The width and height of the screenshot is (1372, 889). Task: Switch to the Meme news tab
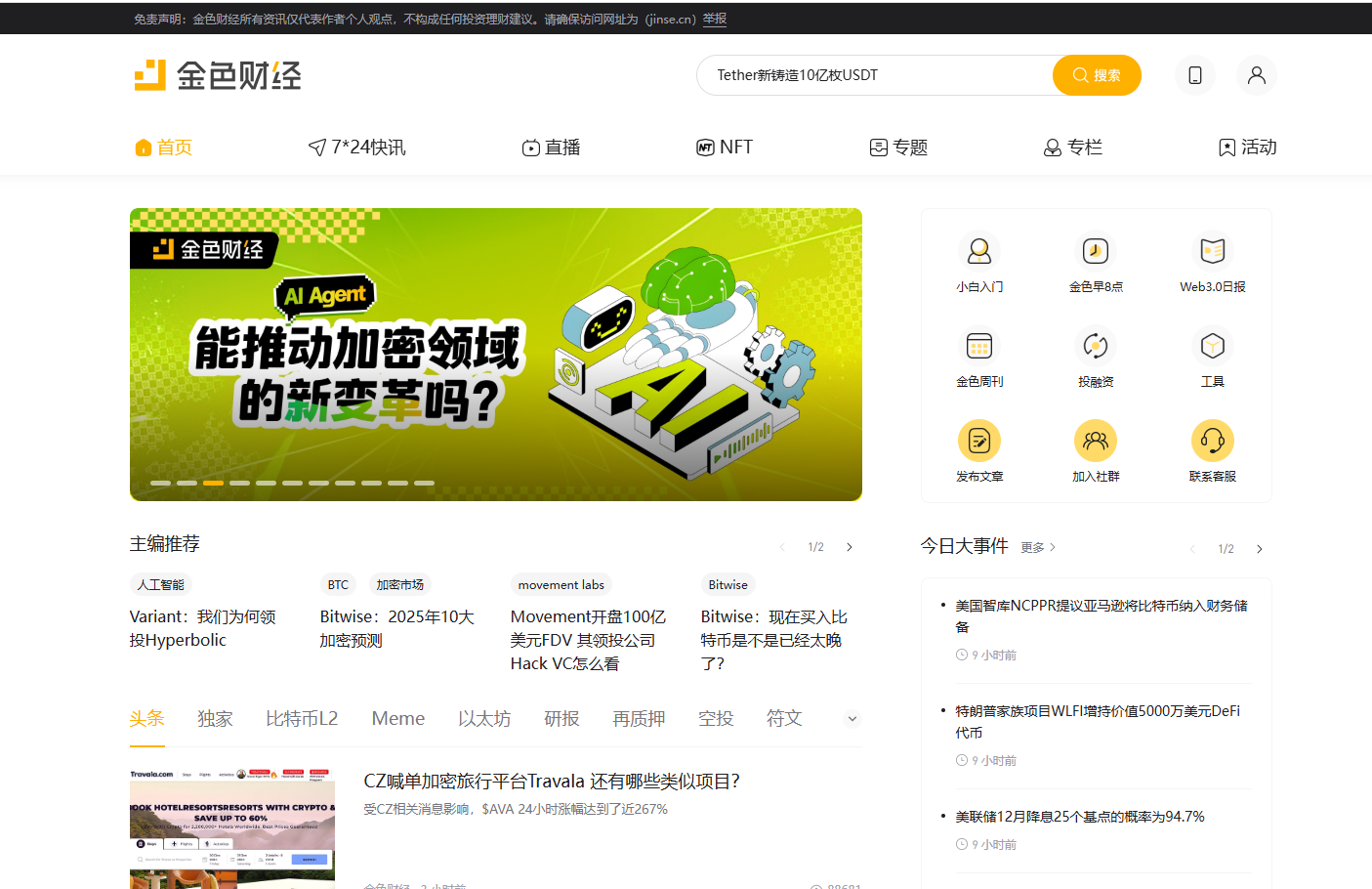point(397,718)
